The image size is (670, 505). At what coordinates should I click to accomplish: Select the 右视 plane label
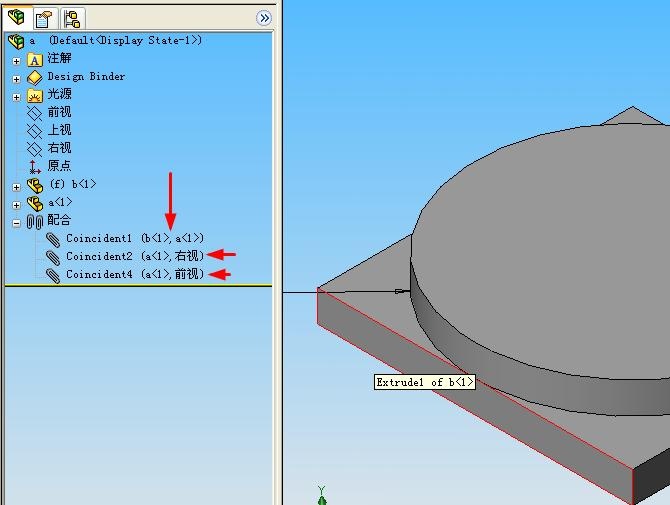click(59, 148)
